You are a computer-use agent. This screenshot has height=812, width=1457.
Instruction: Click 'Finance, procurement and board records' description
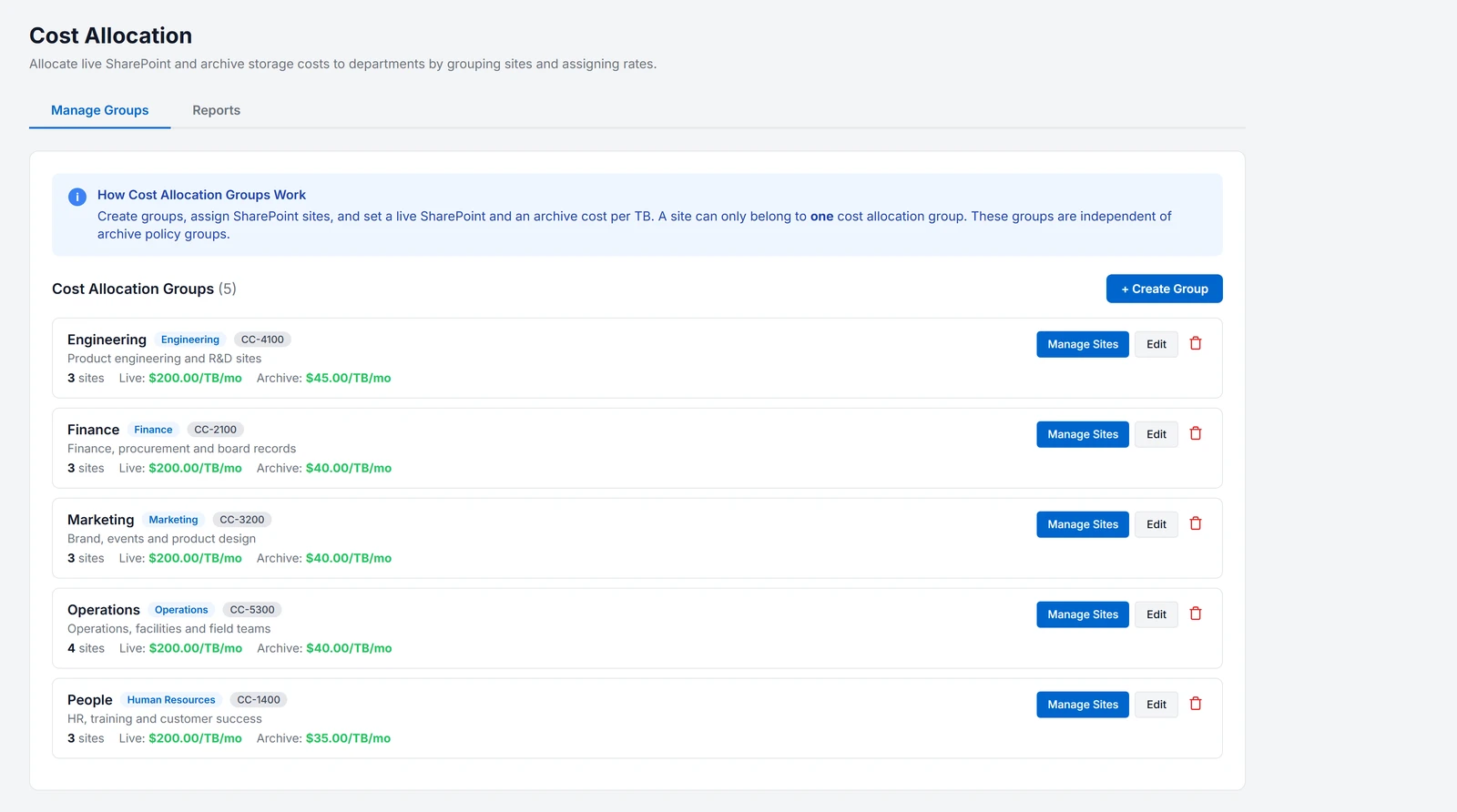[x=181, y=449]
